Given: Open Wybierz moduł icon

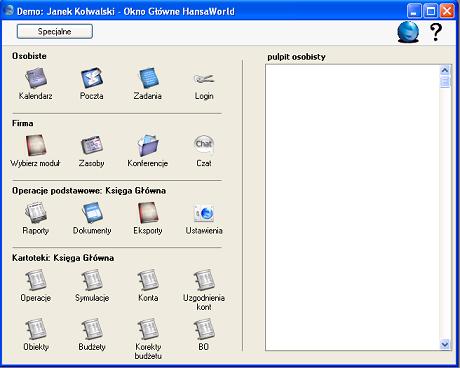Looking at the screenshot, I should click(36, 145).
